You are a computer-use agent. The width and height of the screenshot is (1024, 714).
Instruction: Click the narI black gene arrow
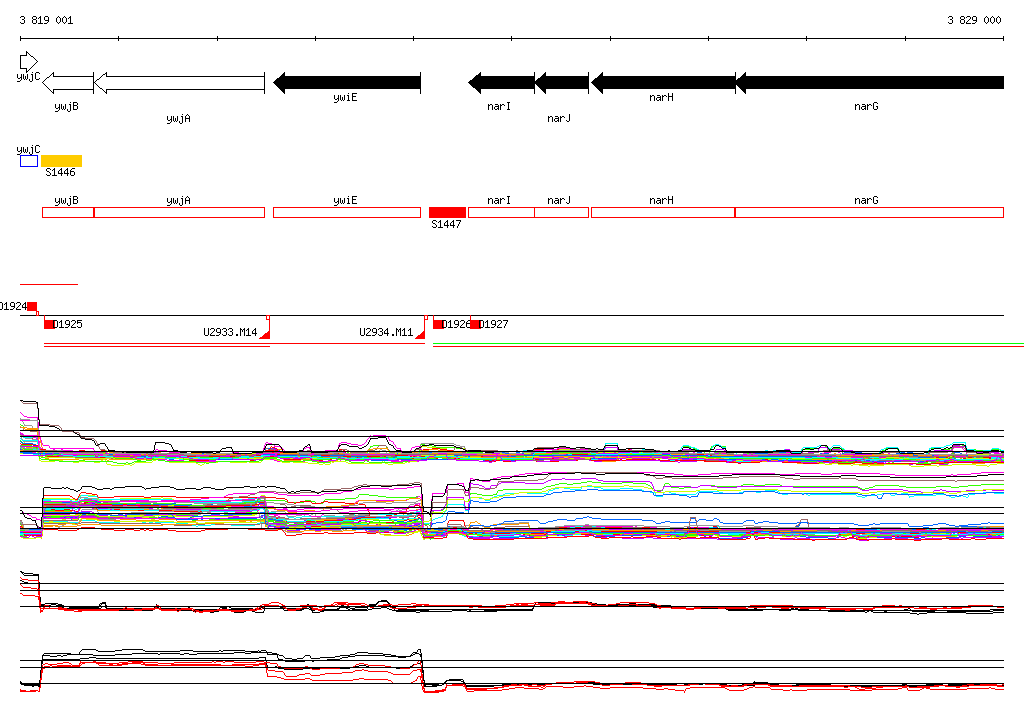tap(502, 82)
